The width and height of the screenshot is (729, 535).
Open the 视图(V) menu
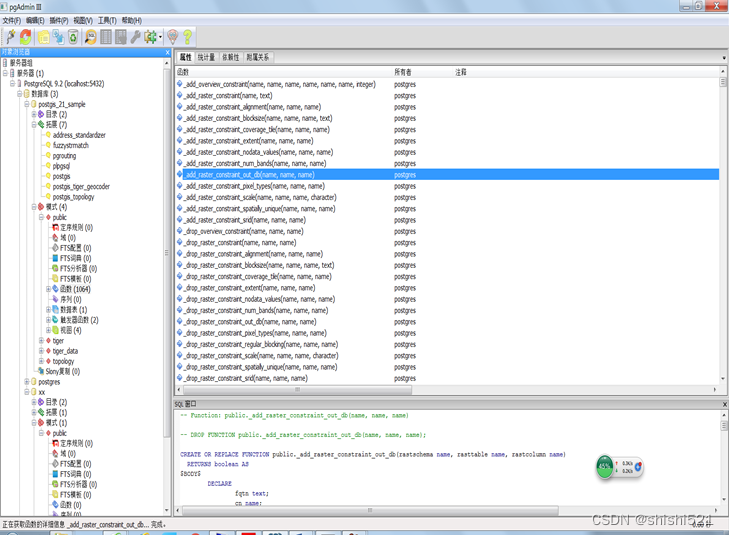(83, 20)
